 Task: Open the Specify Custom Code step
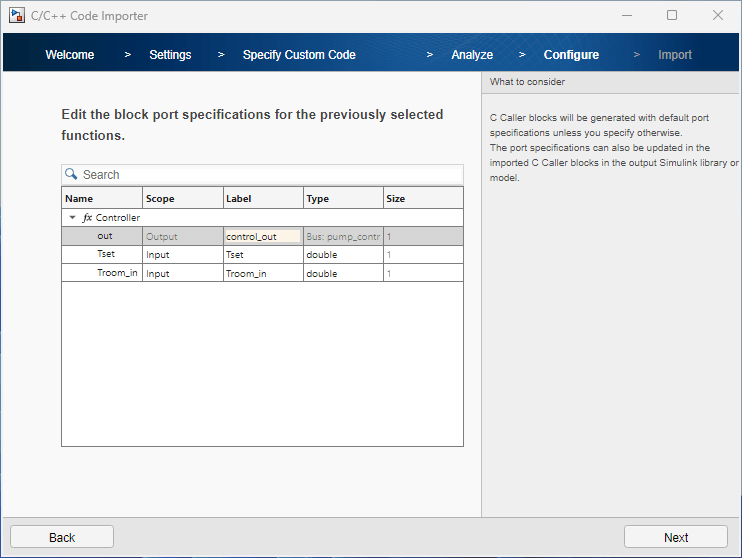[299, 55]
